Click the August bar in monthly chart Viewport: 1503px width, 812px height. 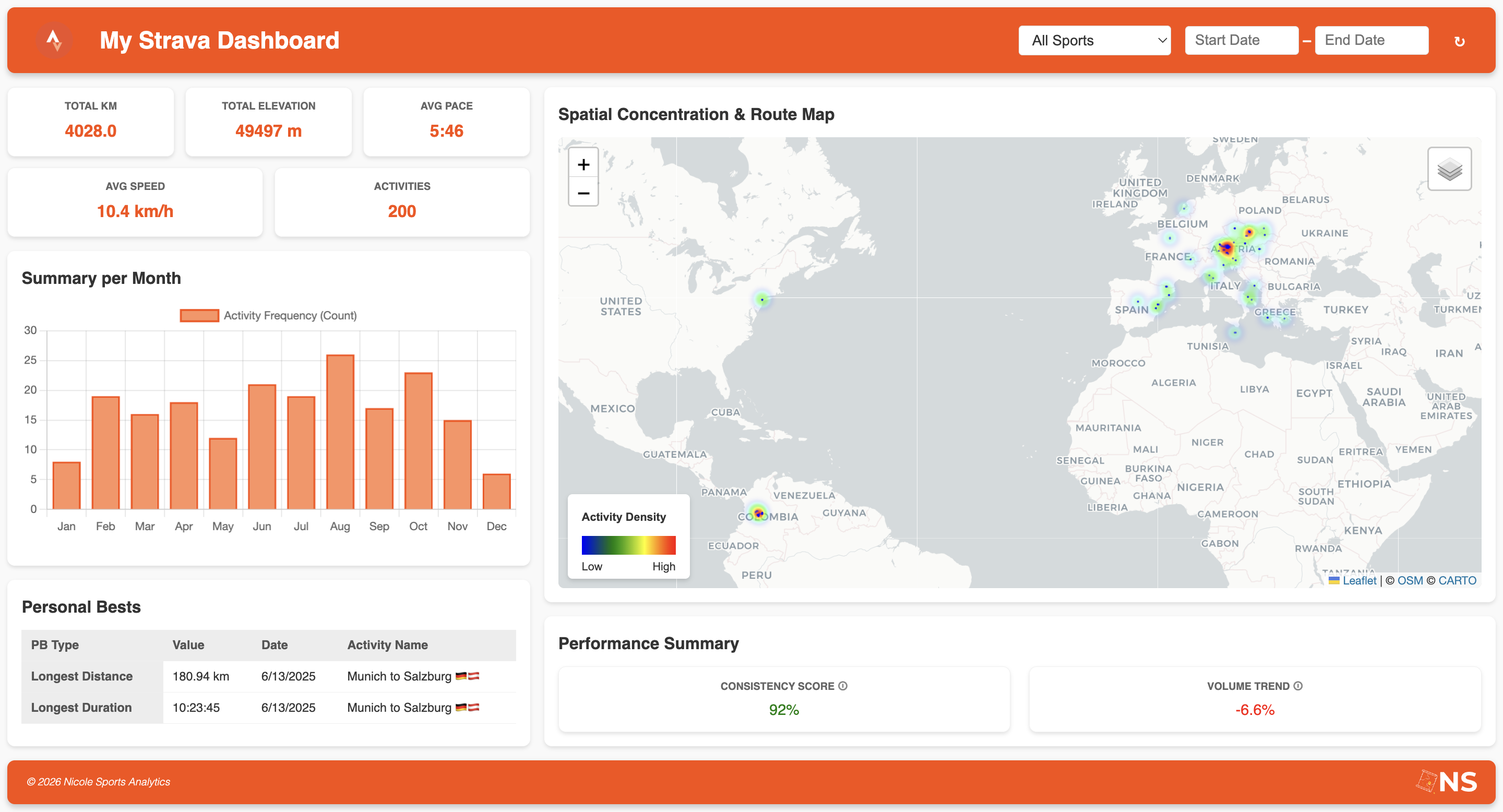(340, 432)
